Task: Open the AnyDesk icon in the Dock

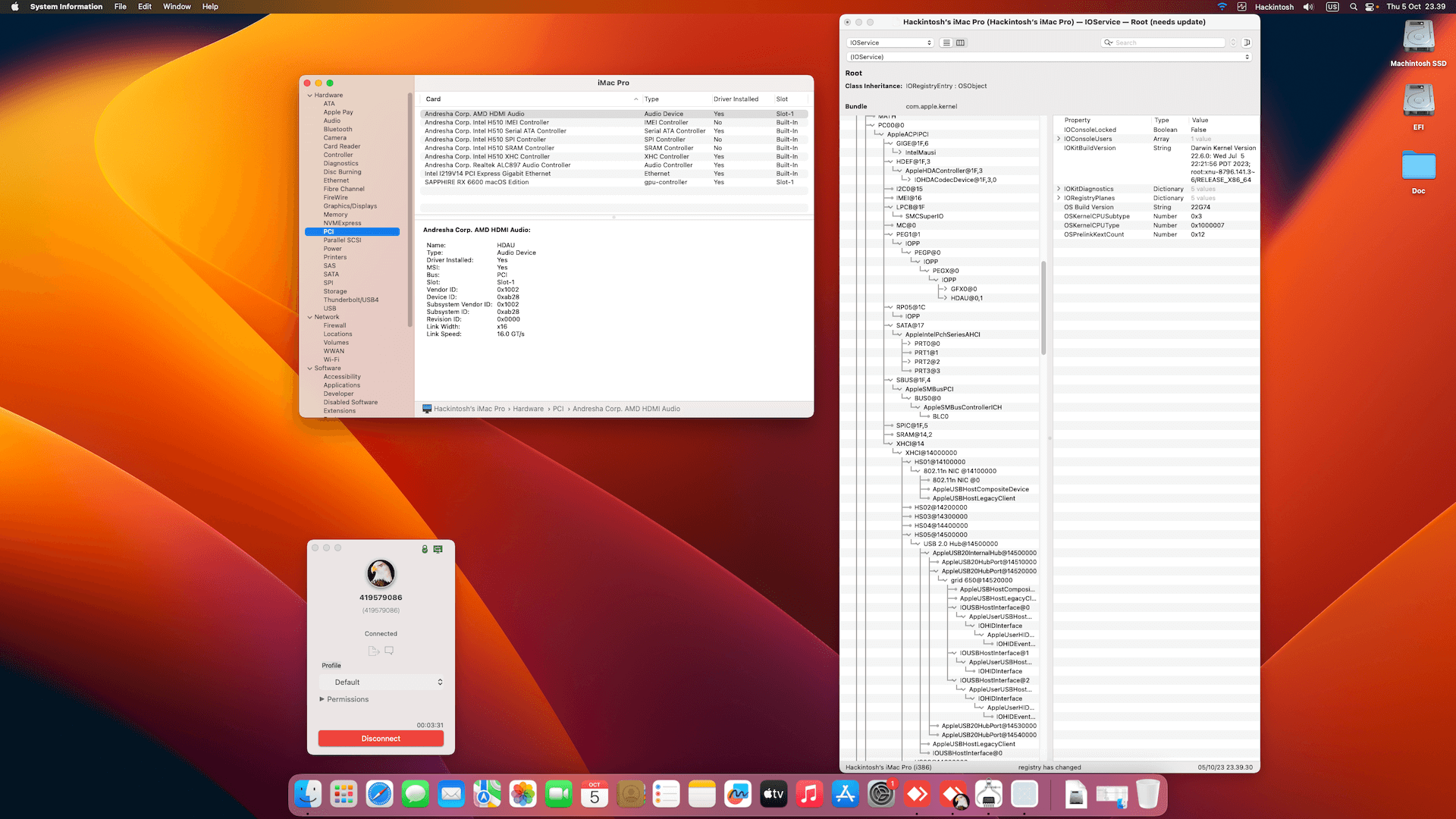Action: [x=918, y=795]
